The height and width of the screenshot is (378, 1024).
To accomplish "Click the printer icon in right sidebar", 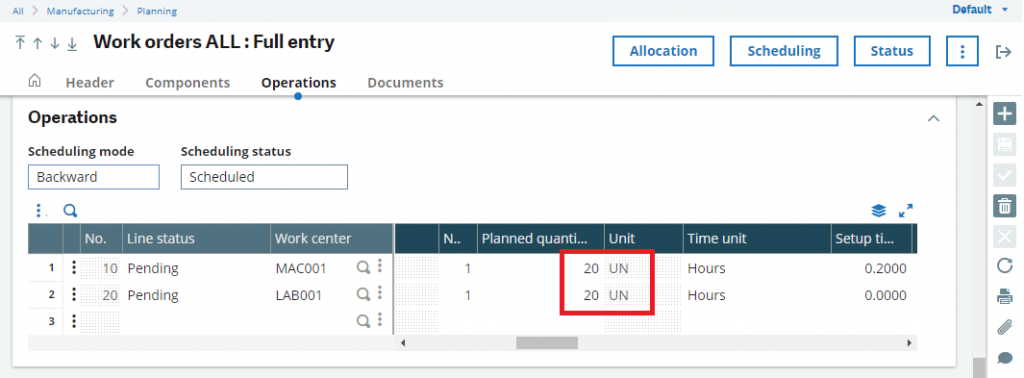I will coord(1004,296).
